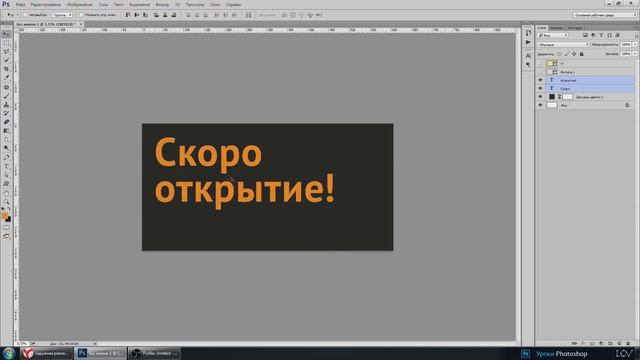Open the Редактирование menu

[46, 4]
